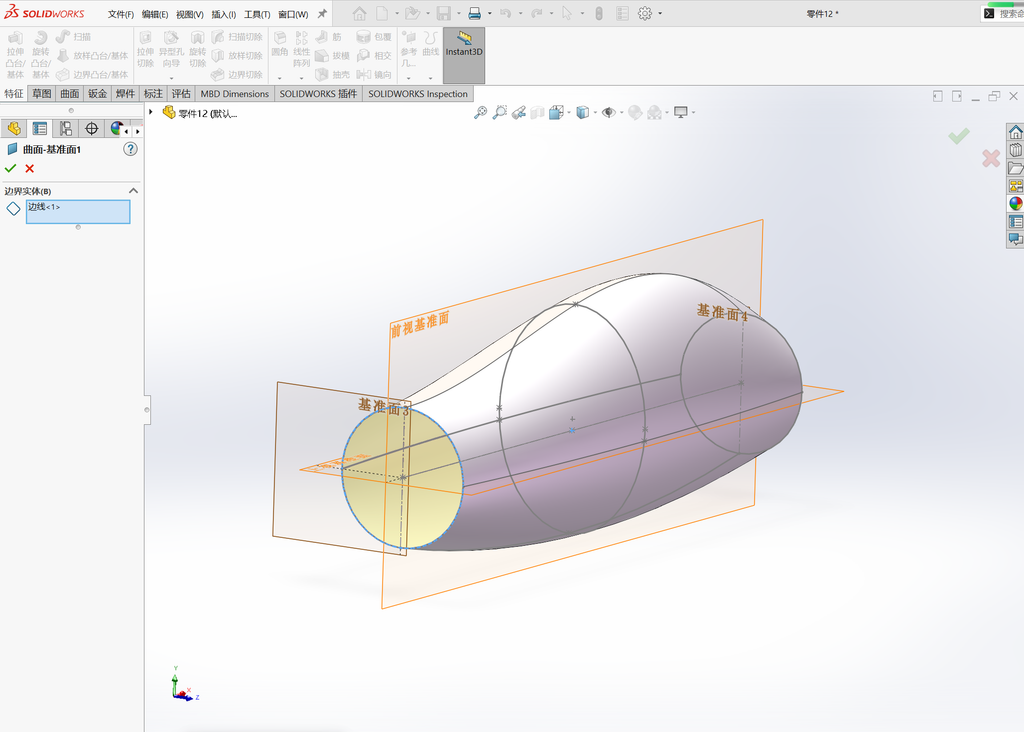The image size is (1024, 732).
Task: Switch to the 钣金 tab
Action: pos(97,93)
